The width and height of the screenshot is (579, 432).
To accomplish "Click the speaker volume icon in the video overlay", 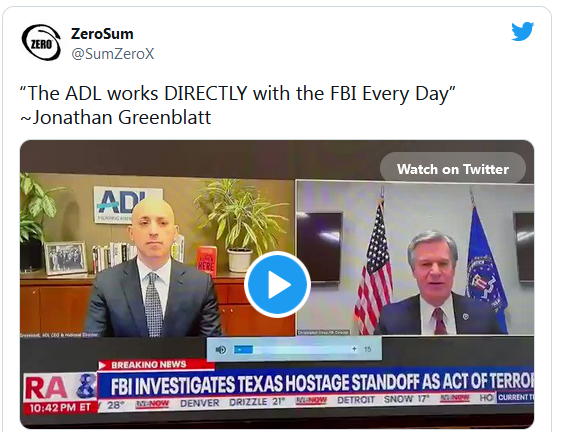I will [x=221, y=349].
